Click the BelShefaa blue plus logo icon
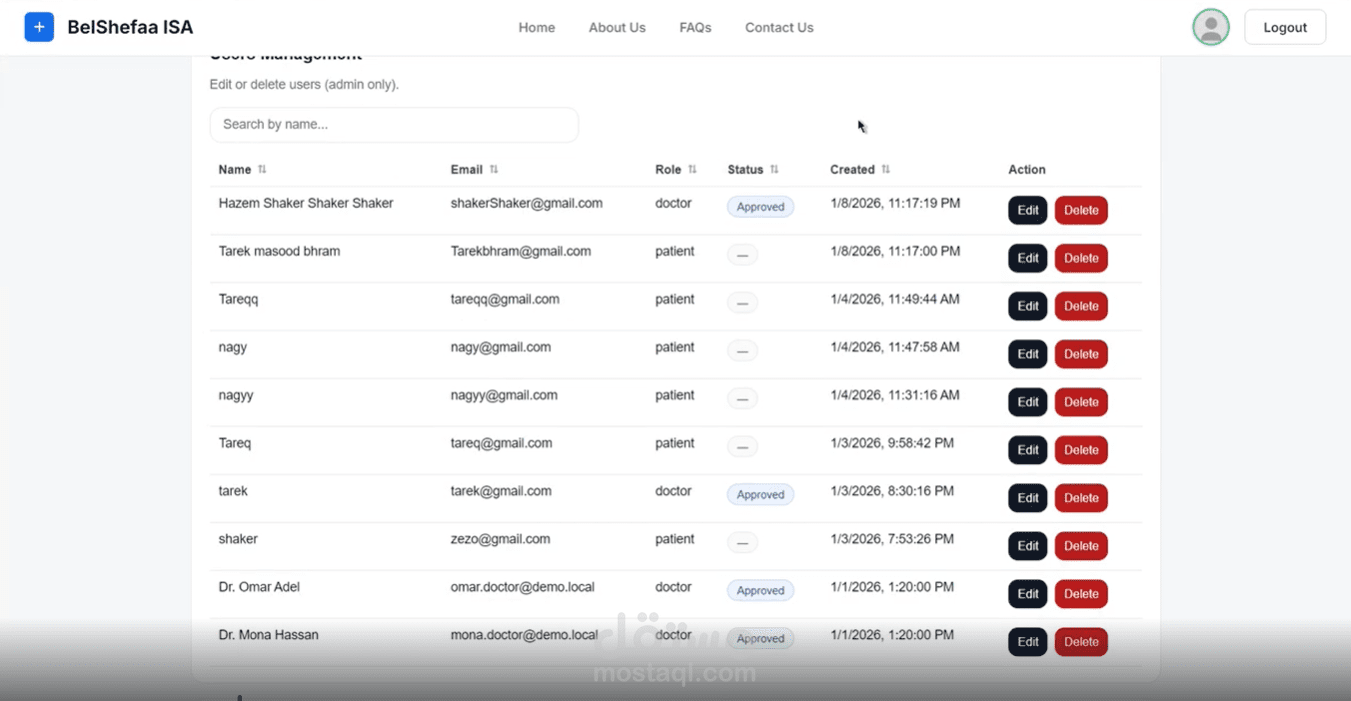Screen dimensions: 1351x701 (x=39, y=27)
